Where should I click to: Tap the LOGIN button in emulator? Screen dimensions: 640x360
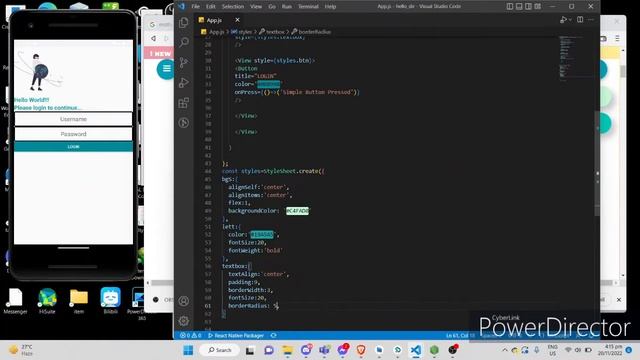[x=73, y=147]
